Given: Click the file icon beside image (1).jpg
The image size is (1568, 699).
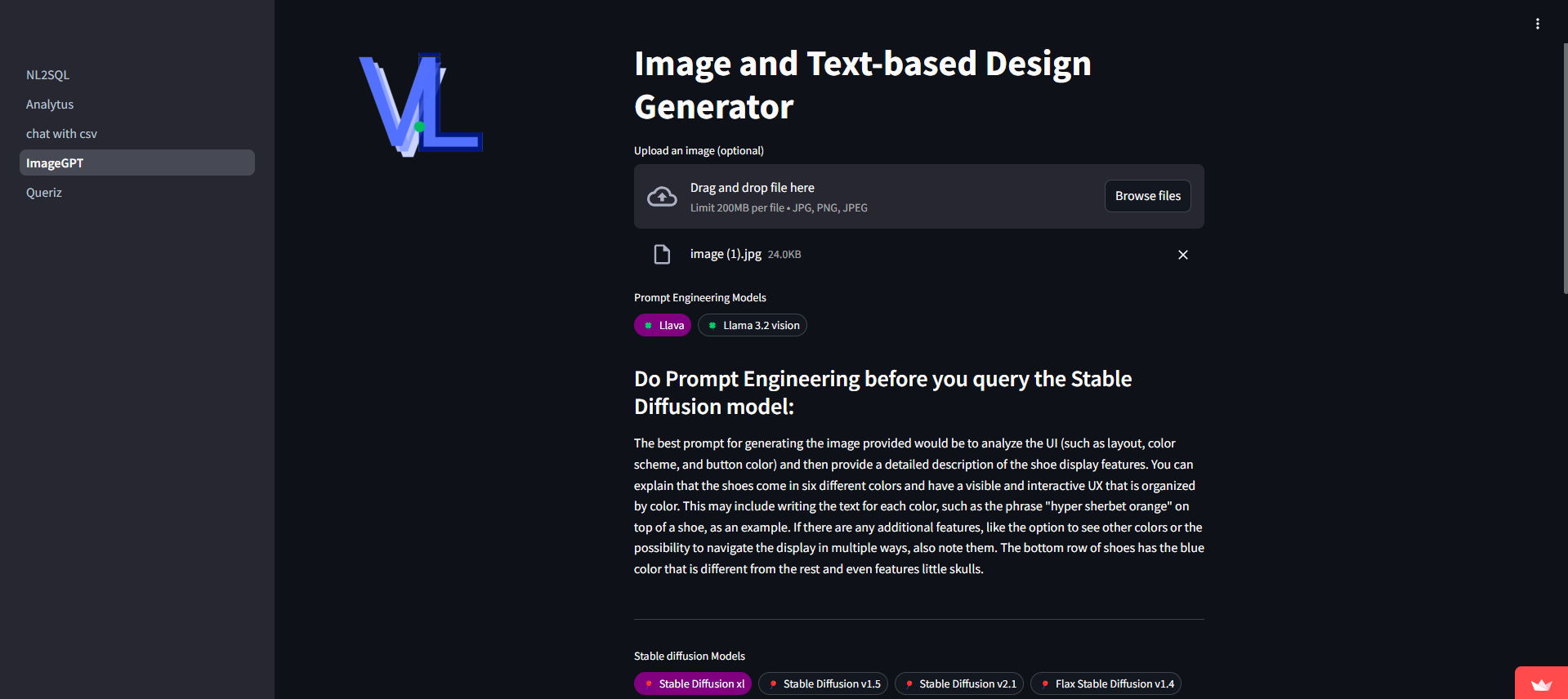Looking at the screenshot, I should click(x=662, y=255).
